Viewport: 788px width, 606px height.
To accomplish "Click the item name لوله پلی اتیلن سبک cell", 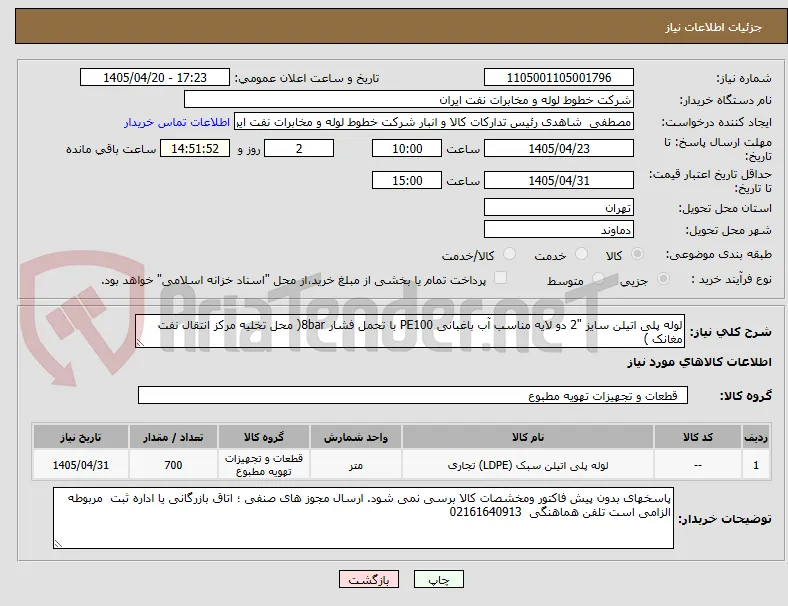I will pyautogui.click(x=528, y=465).
